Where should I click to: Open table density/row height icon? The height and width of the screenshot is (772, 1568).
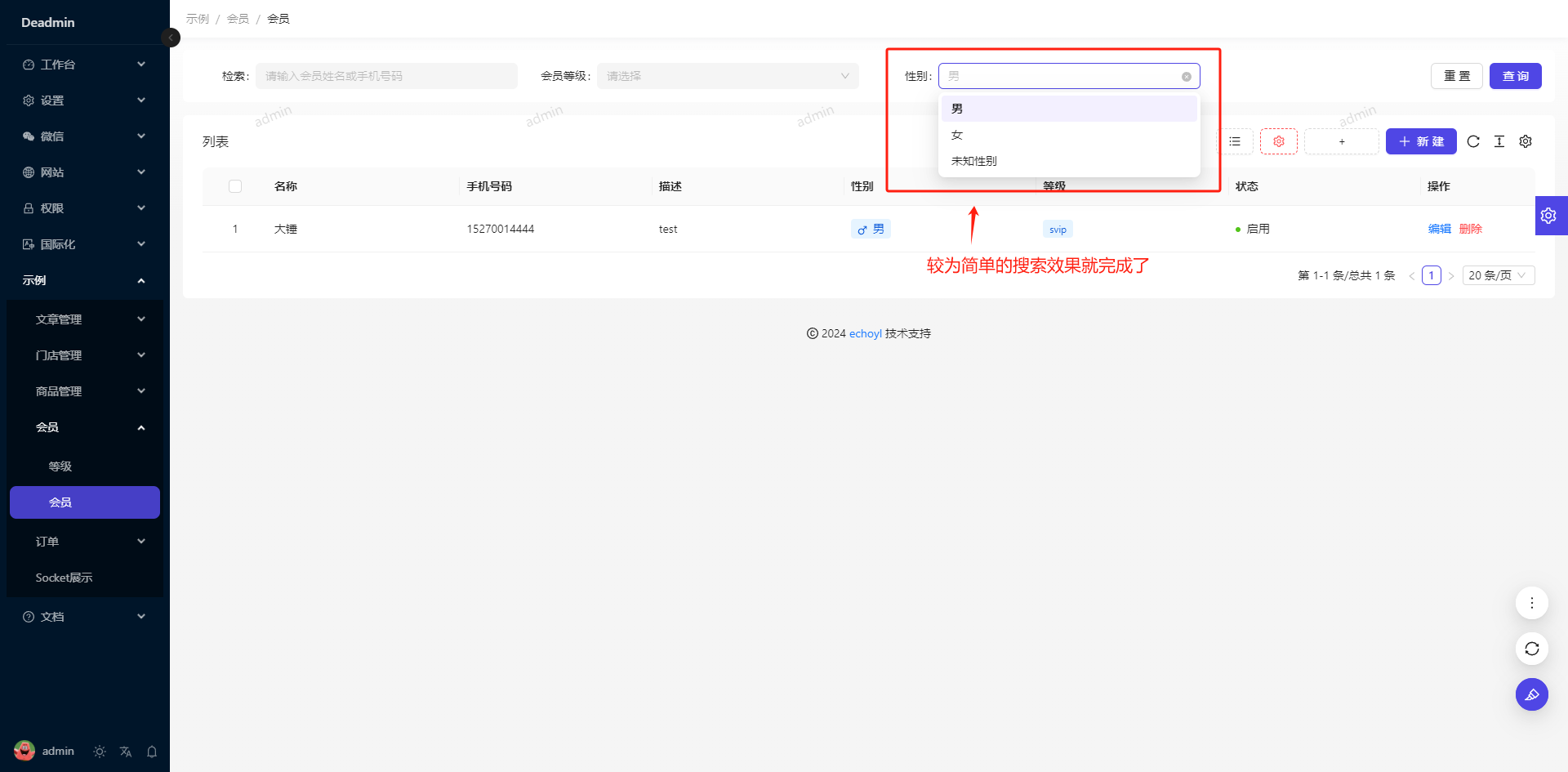[x=1499, y=141]
